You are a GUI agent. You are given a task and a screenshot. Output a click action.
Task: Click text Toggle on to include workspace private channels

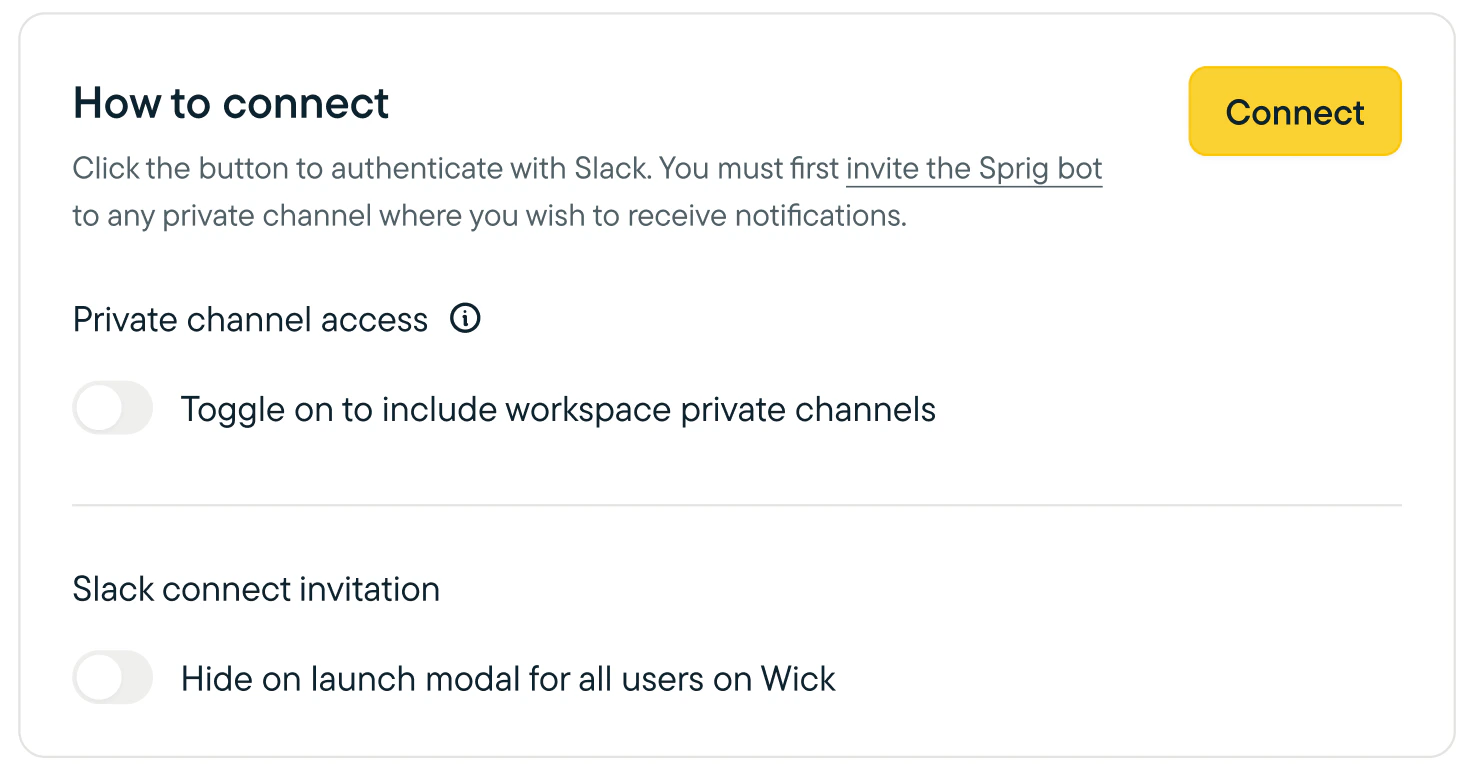(558, 409)
